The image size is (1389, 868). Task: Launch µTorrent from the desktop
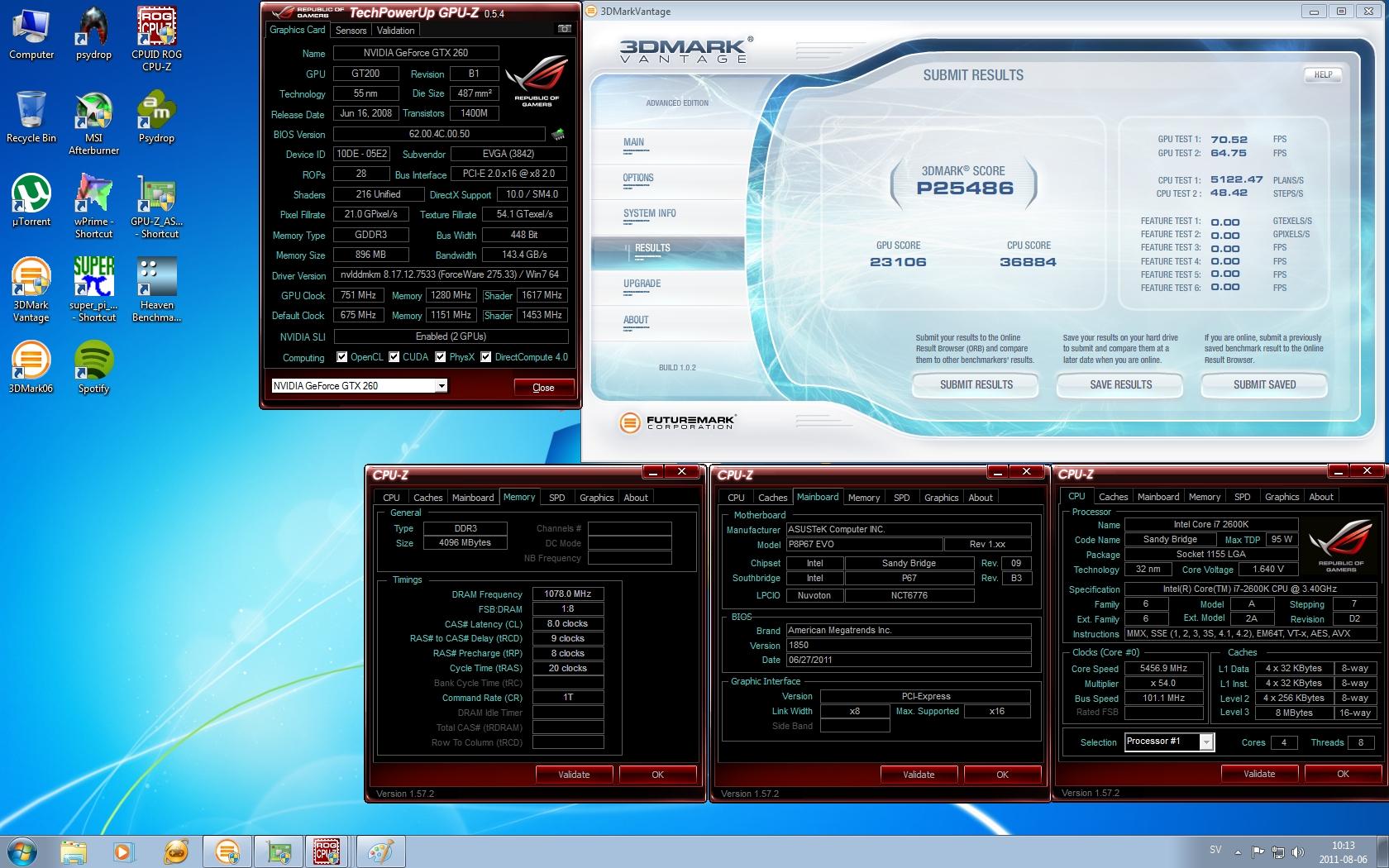click(x=31, y=200)
